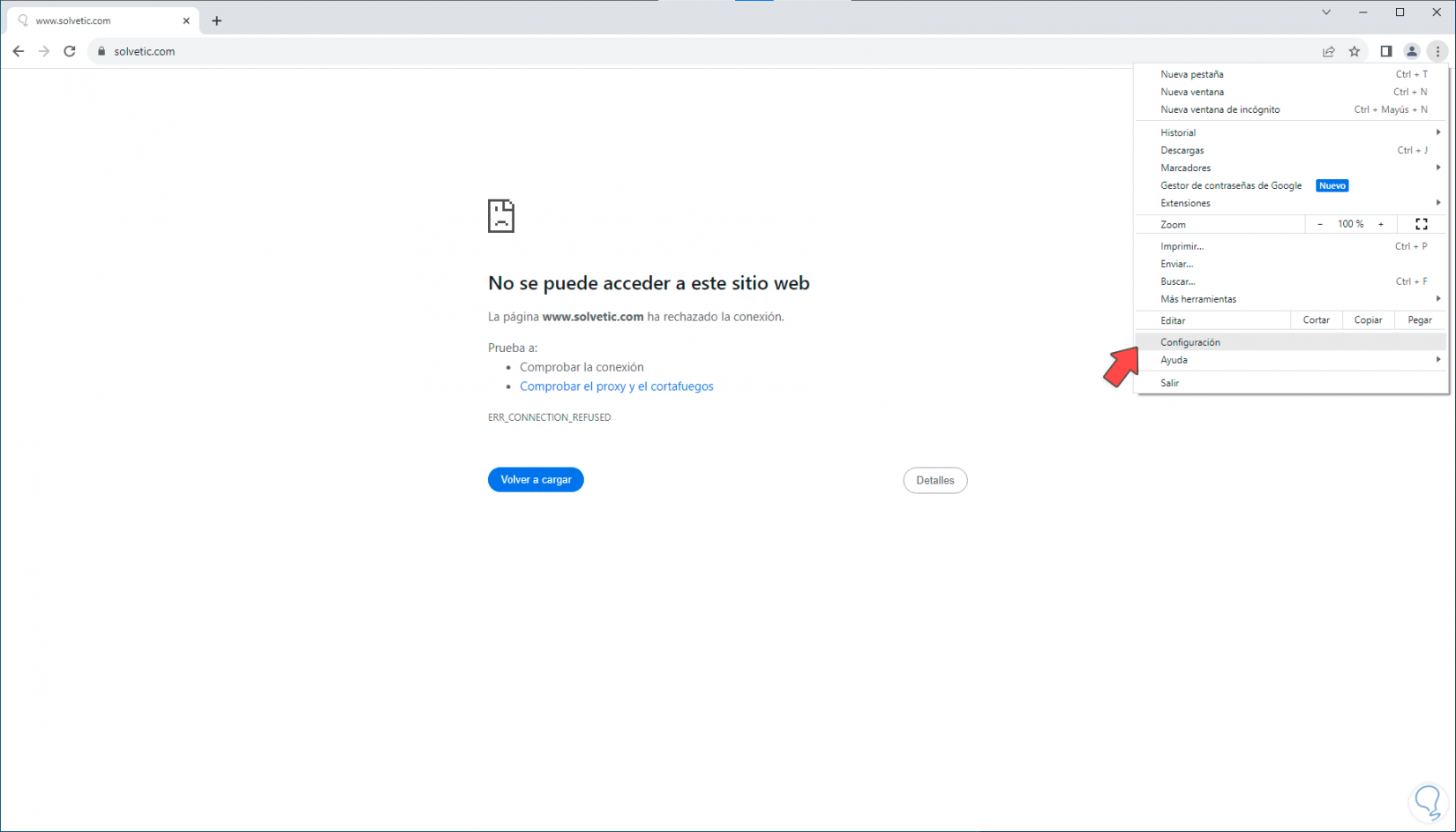Choose Imprimir... from the menu
Image resolution: width=1456 pixels, height=832 pixels.
[x=1291, y=246]
